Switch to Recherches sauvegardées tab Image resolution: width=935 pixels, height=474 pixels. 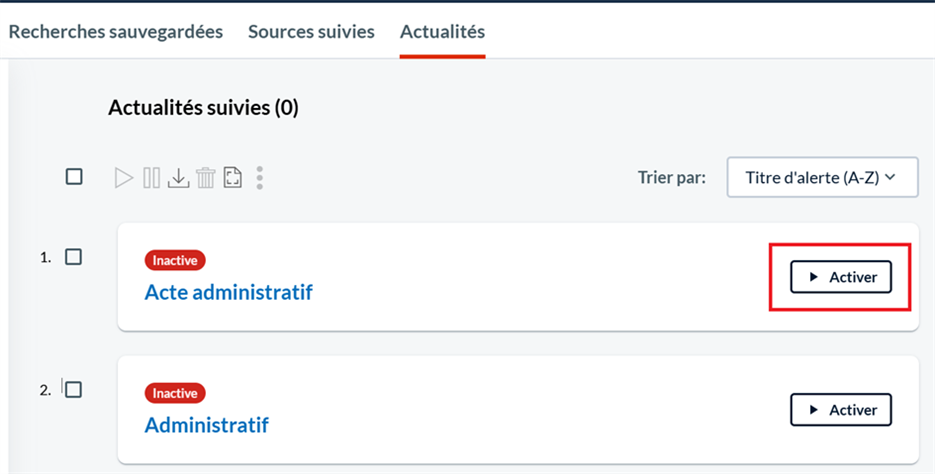(x=116, y=32)
